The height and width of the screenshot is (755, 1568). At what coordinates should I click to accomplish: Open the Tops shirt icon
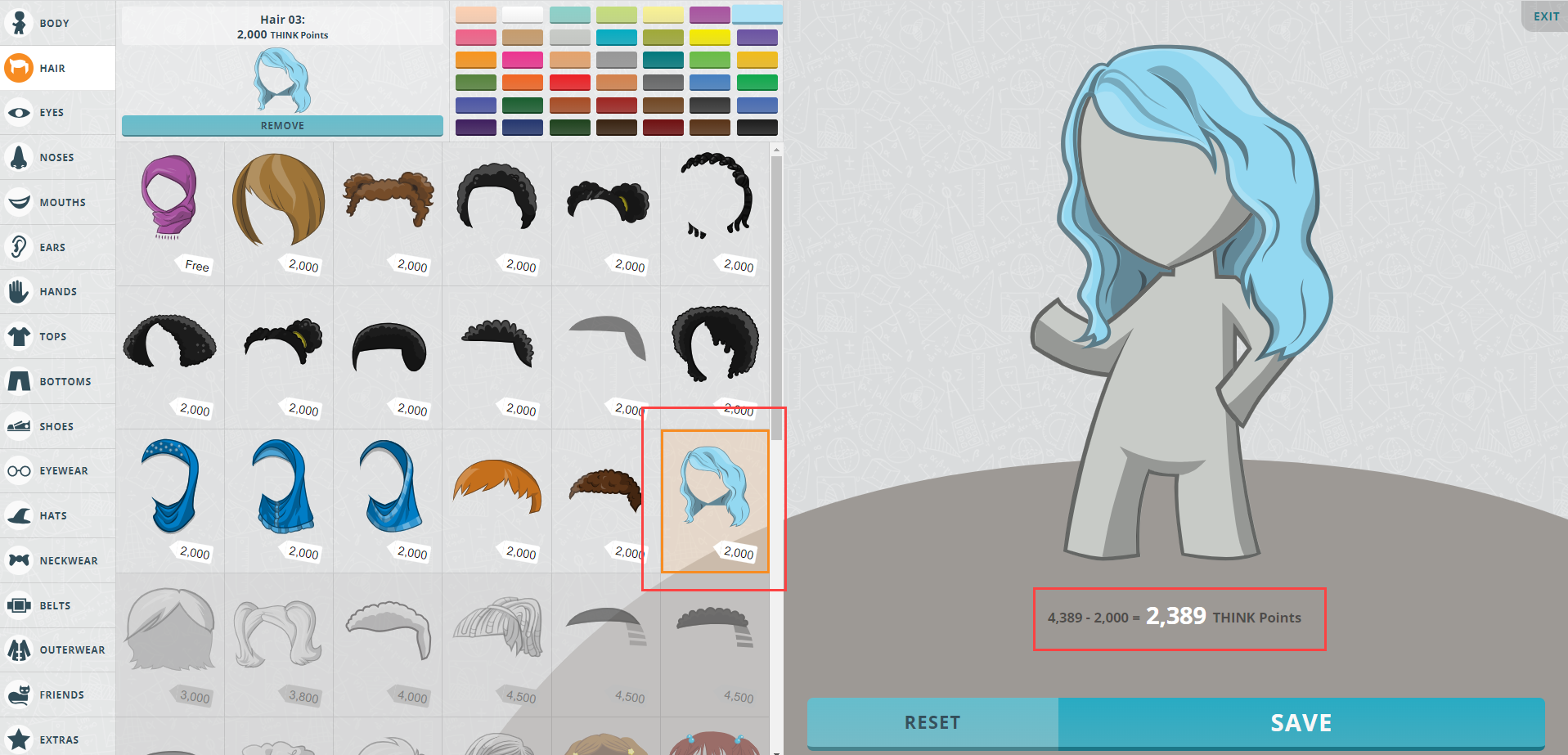point(19,336)
